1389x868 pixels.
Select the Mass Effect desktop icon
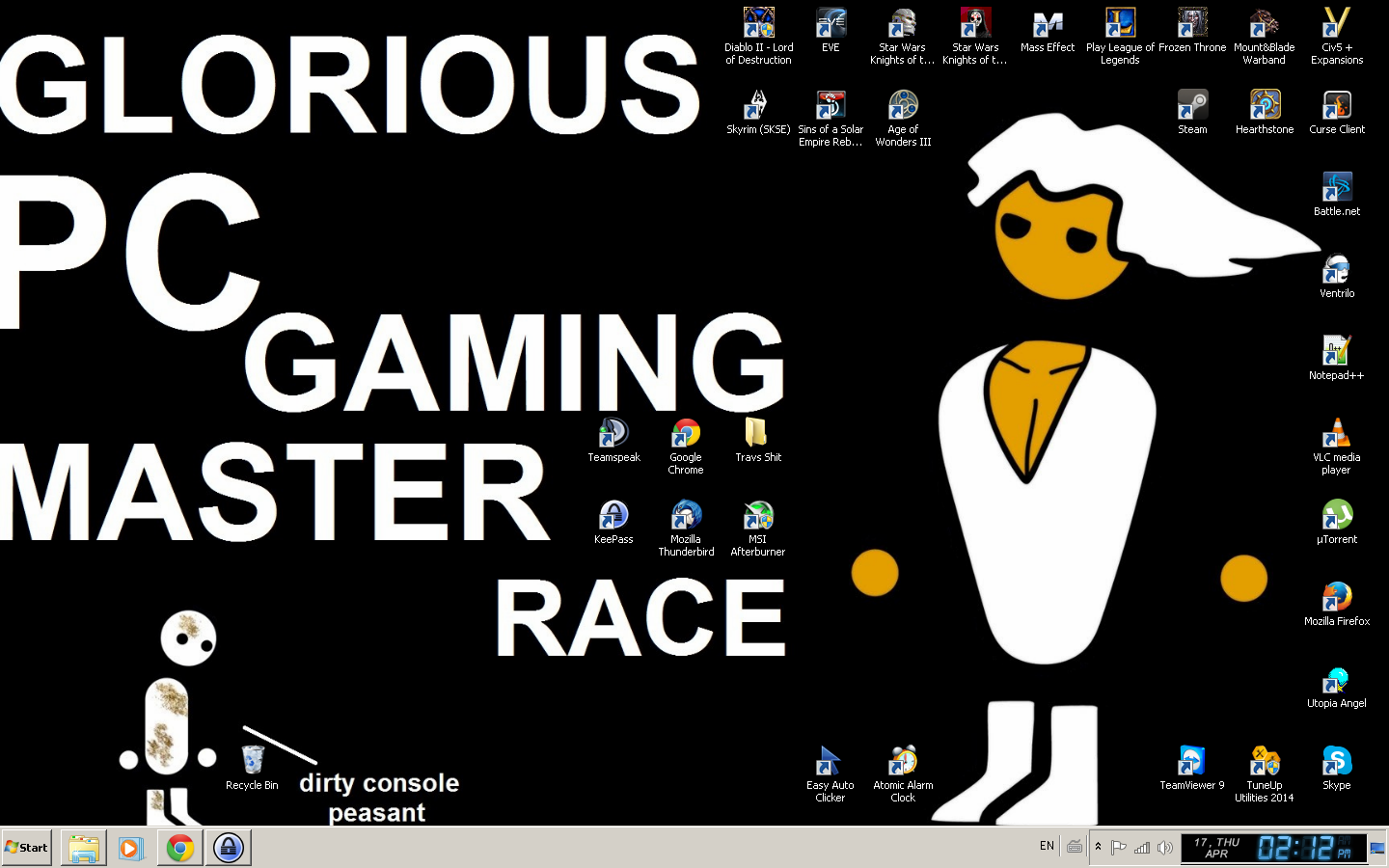pos(1048,30)
